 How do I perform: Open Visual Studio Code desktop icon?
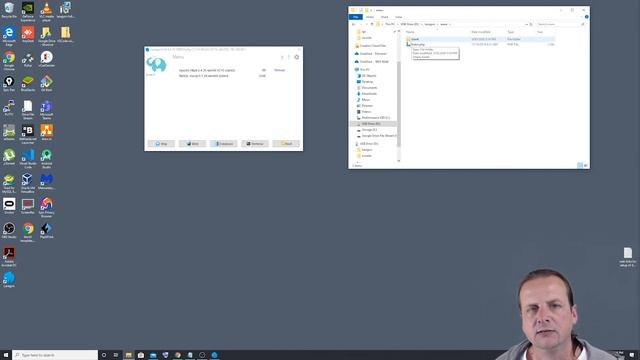28,158
